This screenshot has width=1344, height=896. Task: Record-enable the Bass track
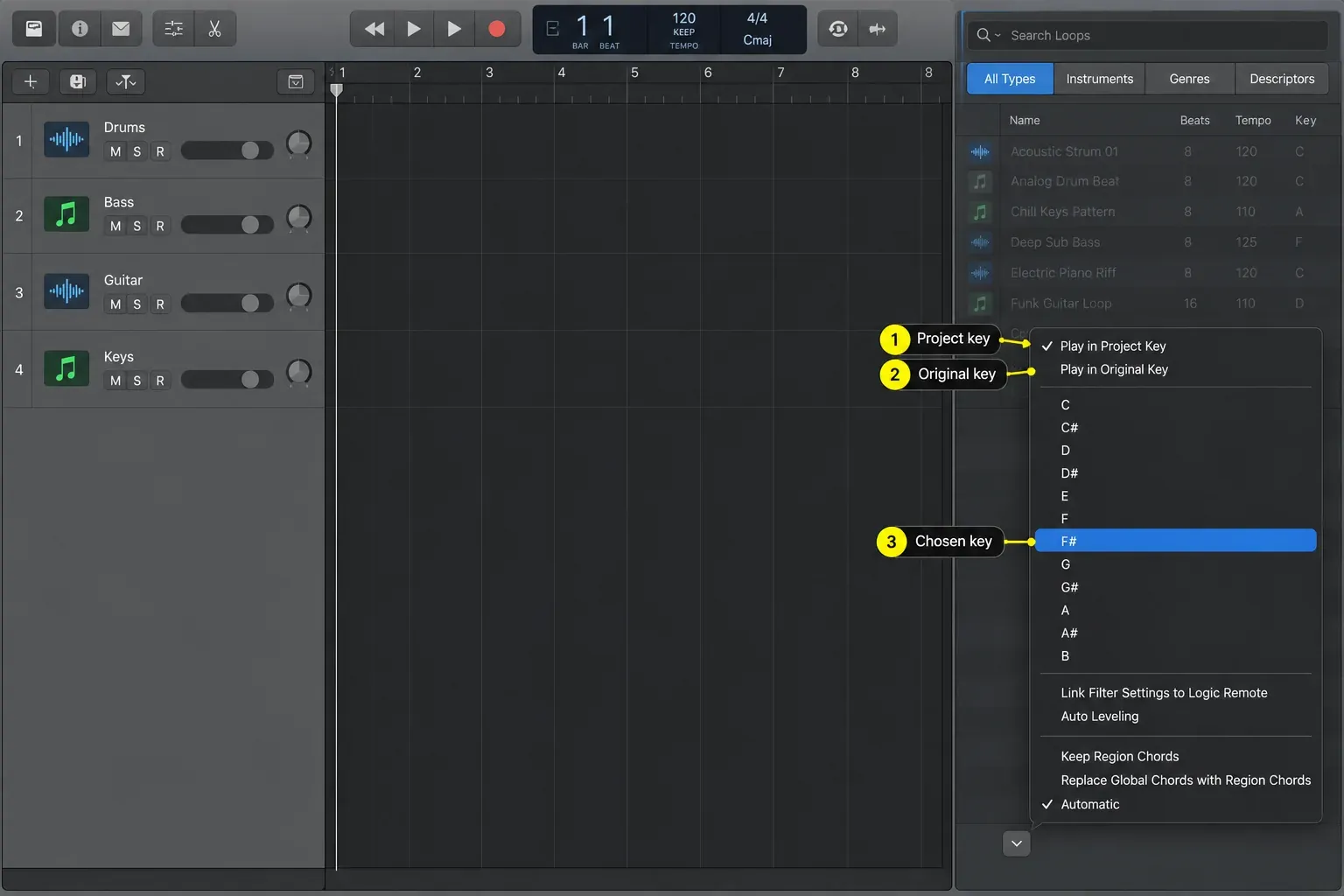pos(160,226)
